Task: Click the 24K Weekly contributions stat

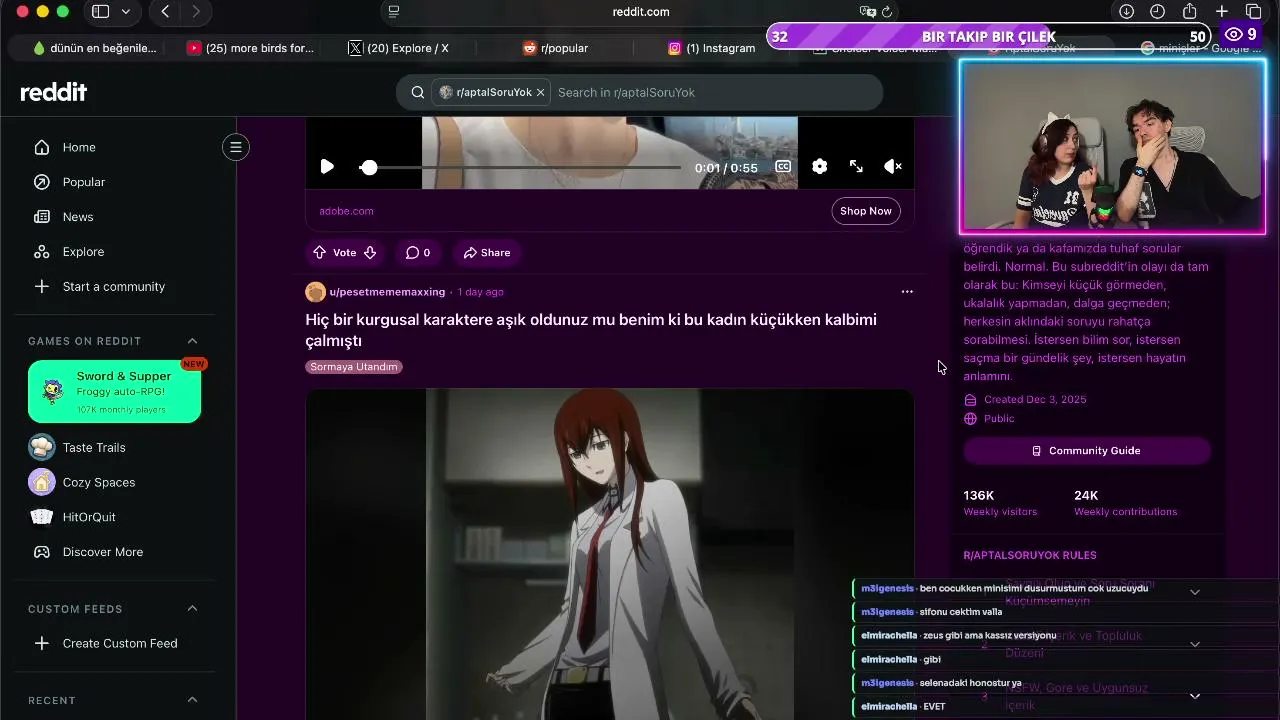Action: pos(1125,503)
